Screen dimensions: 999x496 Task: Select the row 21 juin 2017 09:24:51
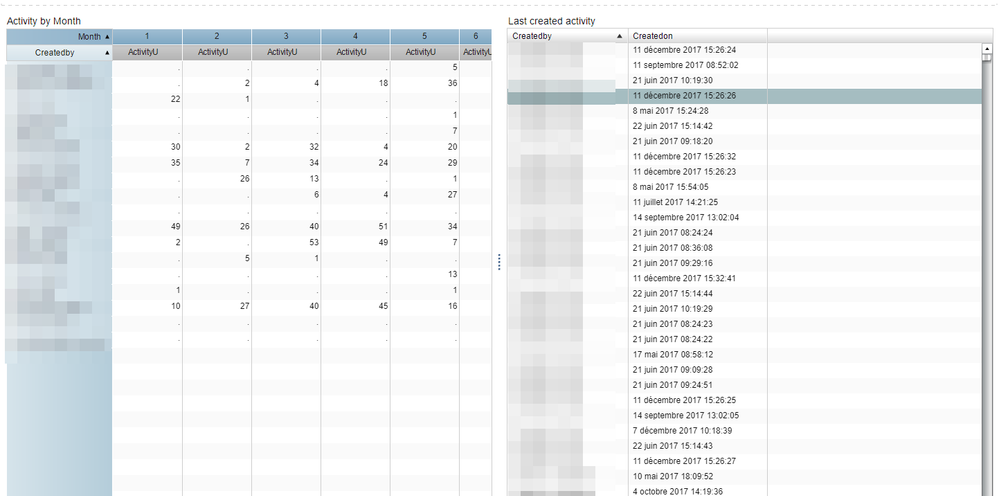point(745,385)
